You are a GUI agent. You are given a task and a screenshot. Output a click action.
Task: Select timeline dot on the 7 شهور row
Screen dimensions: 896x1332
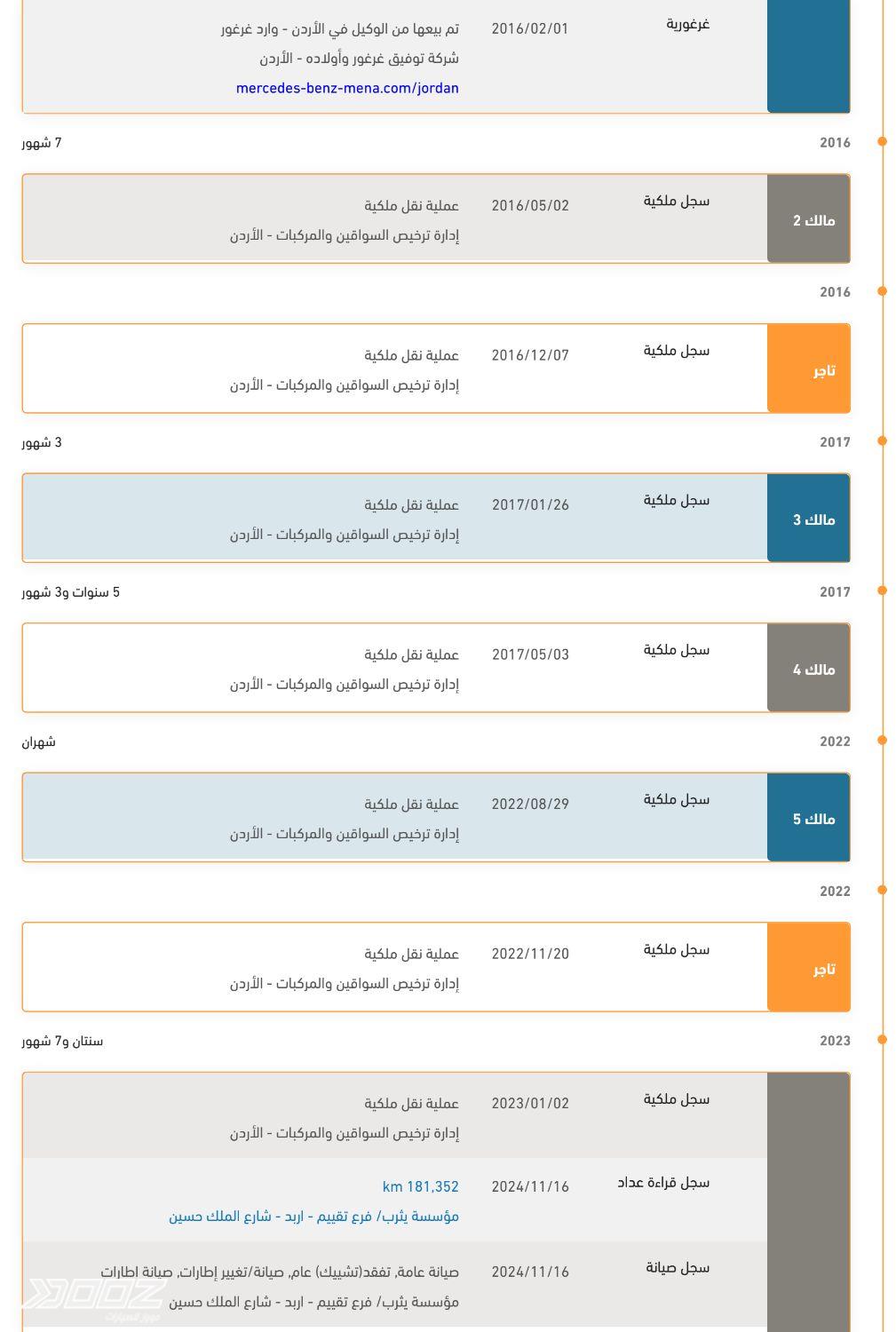click(883, 141)
